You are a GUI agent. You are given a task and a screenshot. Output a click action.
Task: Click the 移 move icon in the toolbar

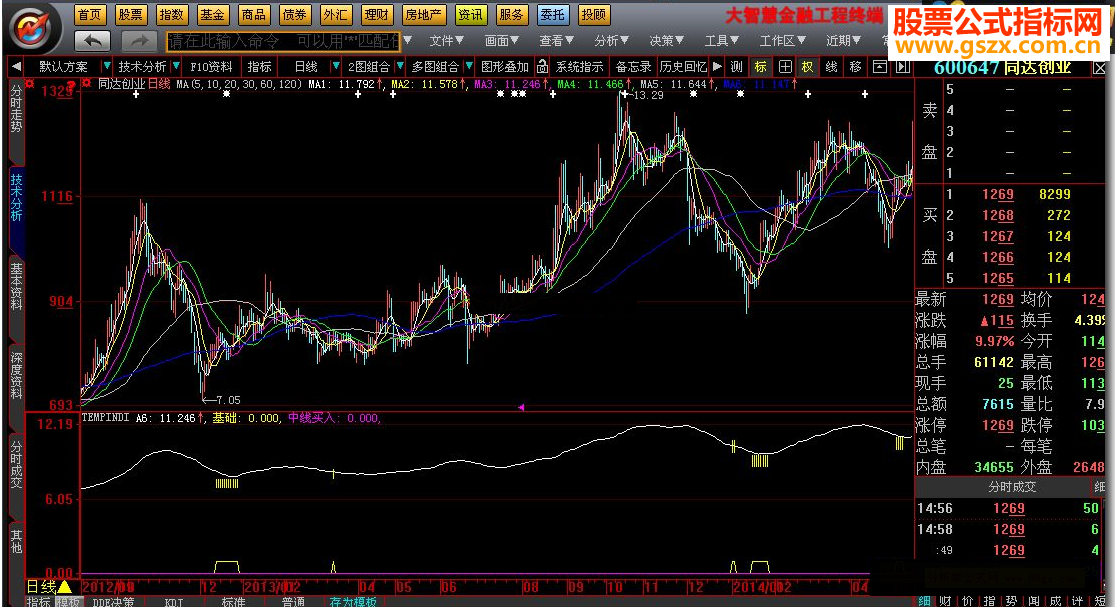click(855, 66)
